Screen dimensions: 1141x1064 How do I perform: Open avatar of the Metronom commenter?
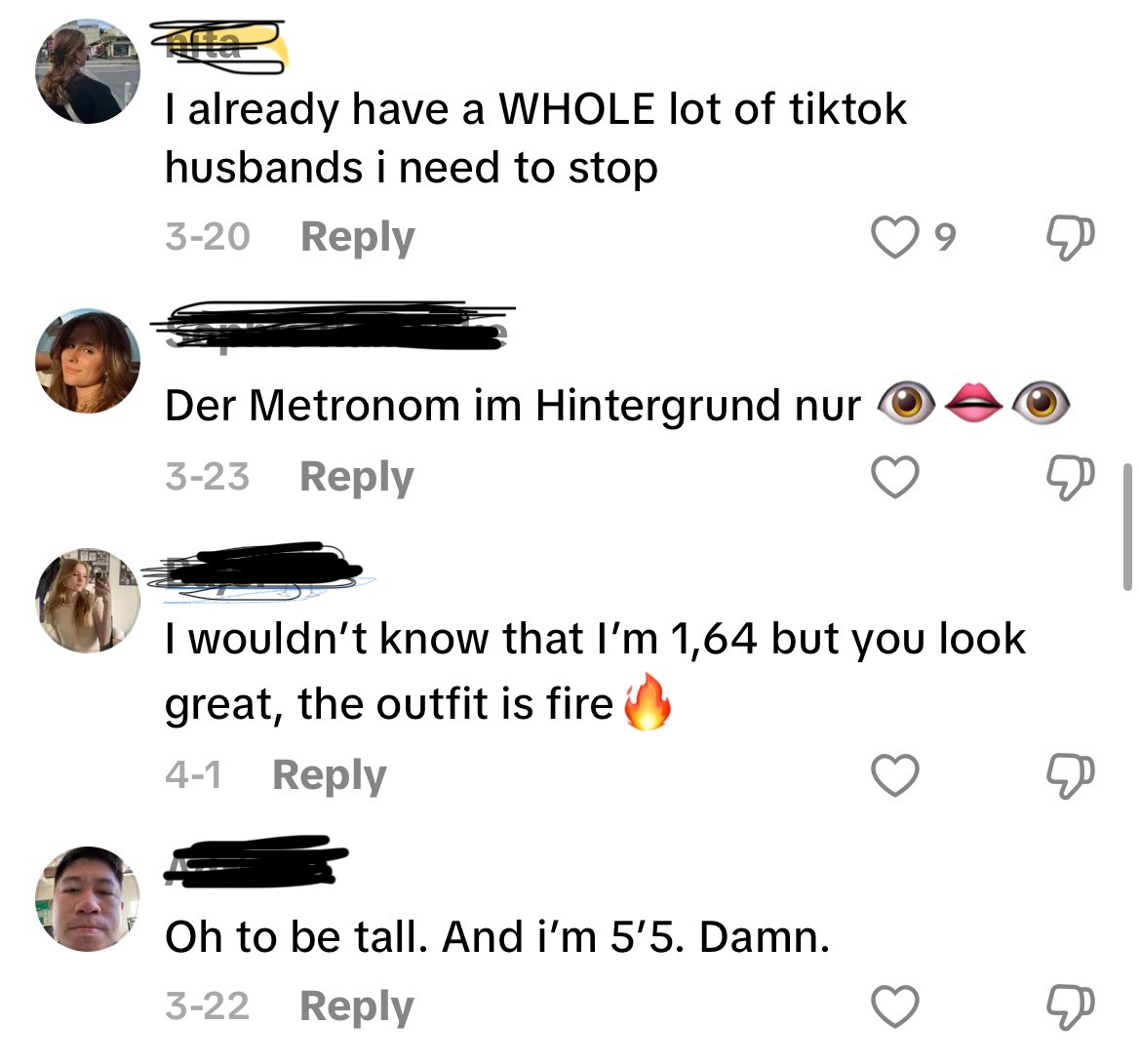(x=88, y=361)
